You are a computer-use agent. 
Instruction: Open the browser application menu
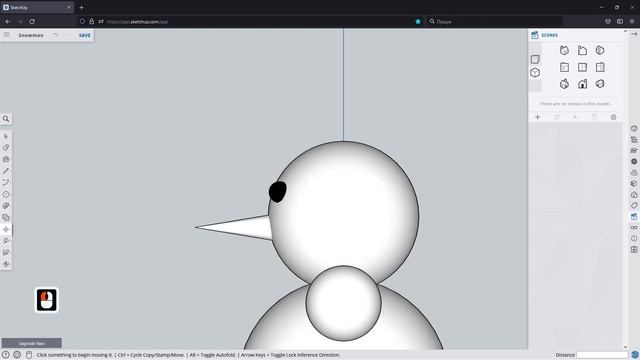click(632, 22)
